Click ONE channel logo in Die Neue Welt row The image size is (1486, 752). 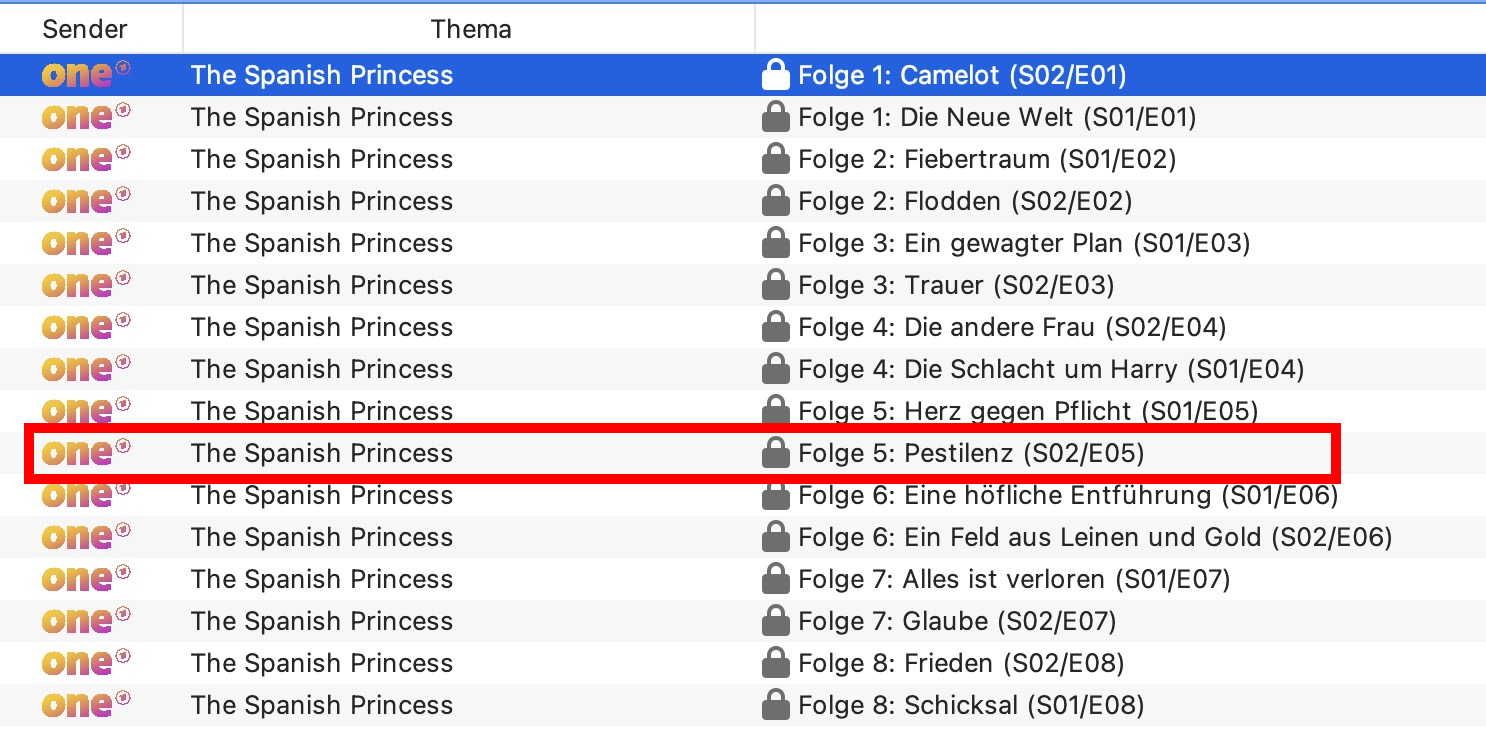(86, 117)
